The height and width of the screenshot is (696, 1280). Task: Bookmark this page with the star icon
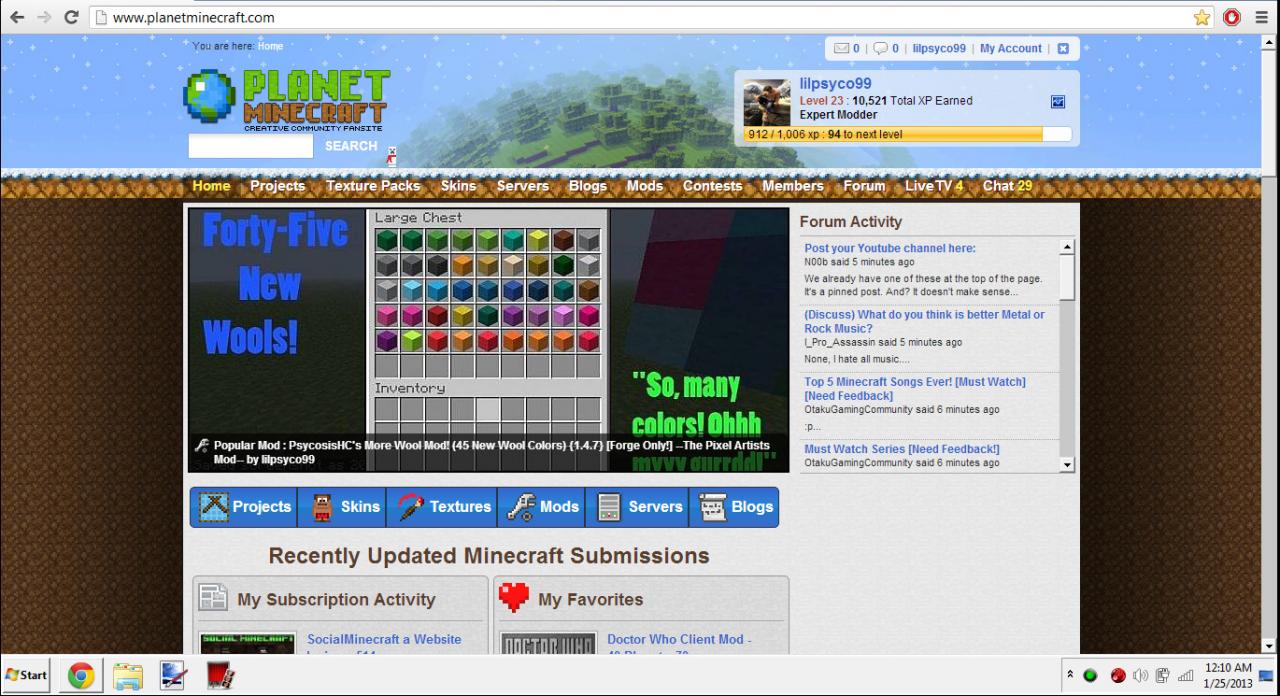(1201, 17)
